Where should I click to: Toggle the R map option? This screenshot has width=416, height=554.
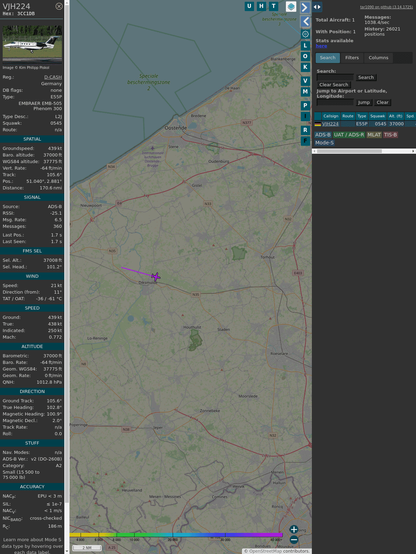305,130
